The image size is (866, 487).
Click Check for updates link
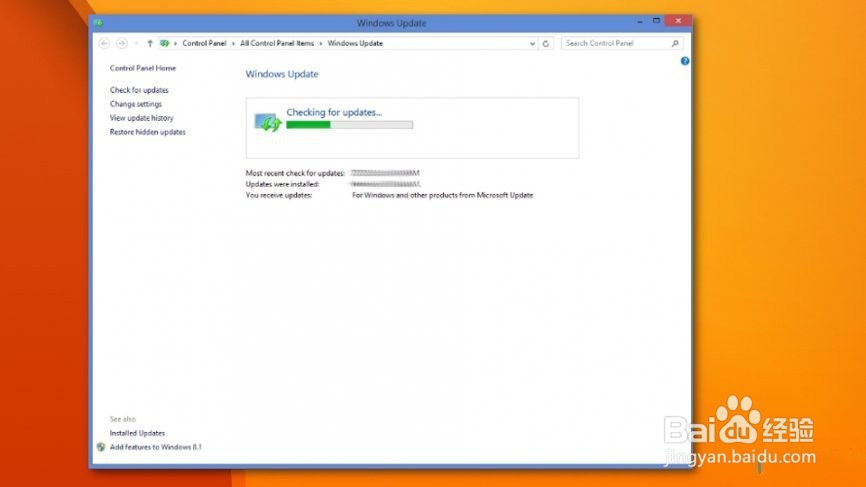[x=139, y=90]
